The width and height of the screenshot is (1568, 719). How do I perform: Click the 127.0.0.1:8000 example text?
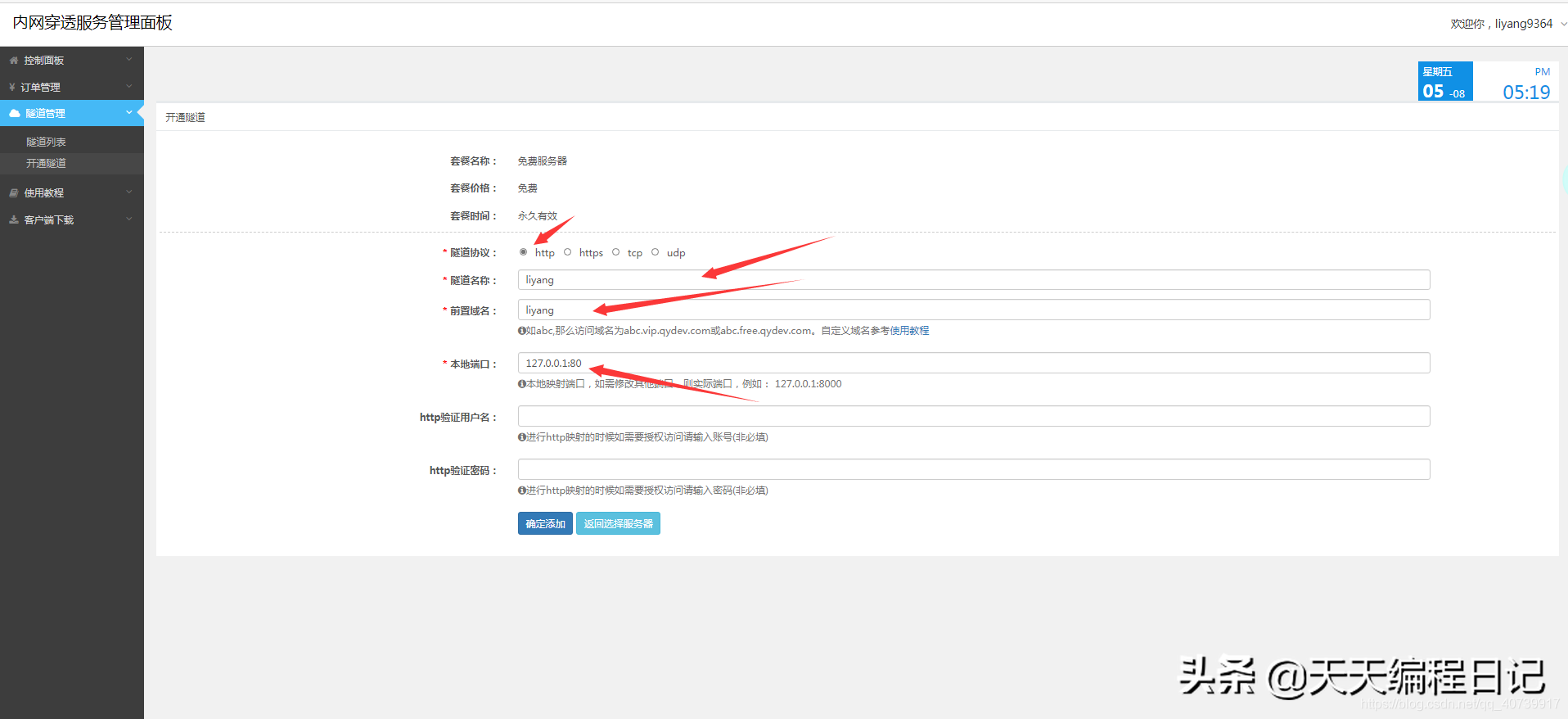pos(809,384)
